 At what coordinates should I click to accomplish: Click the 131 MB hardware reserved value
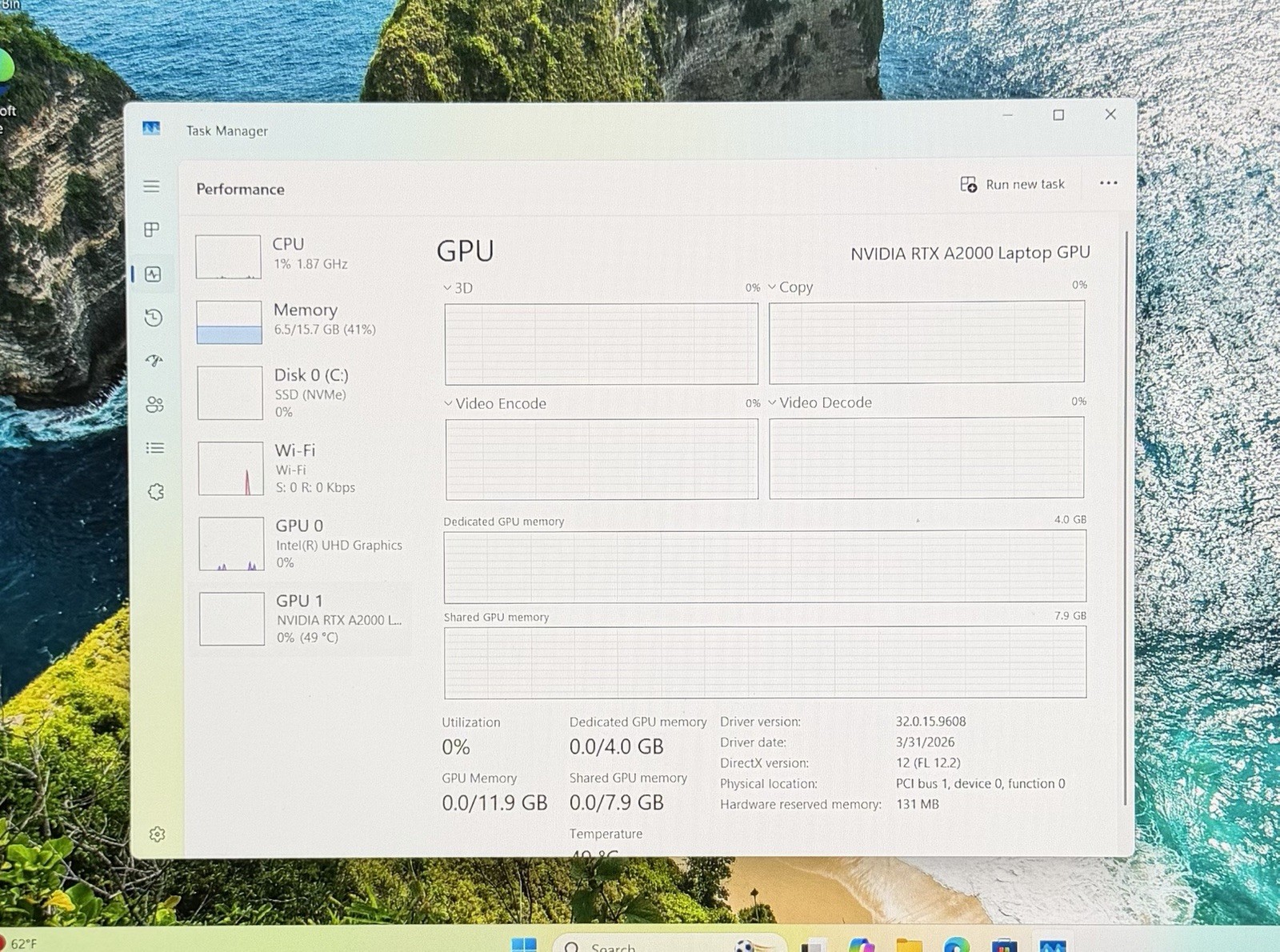917,805
